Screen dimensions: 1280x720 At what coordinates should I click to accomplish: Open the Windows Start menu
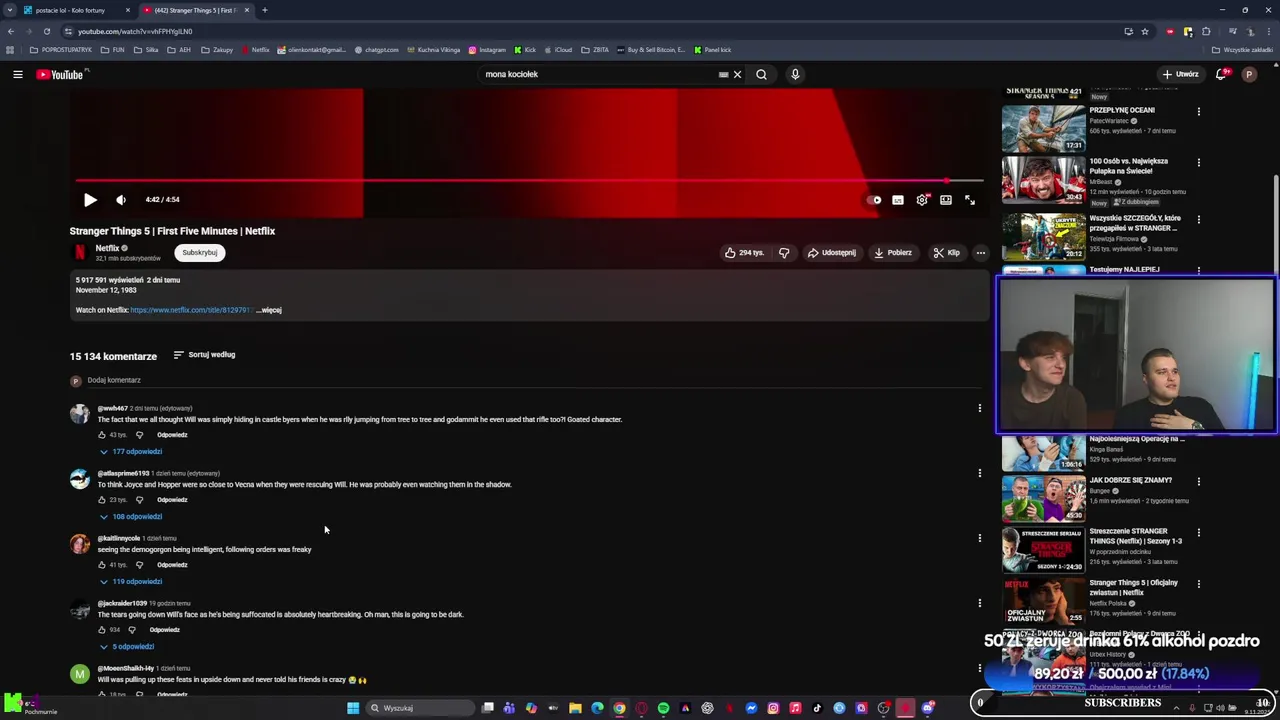353,708
